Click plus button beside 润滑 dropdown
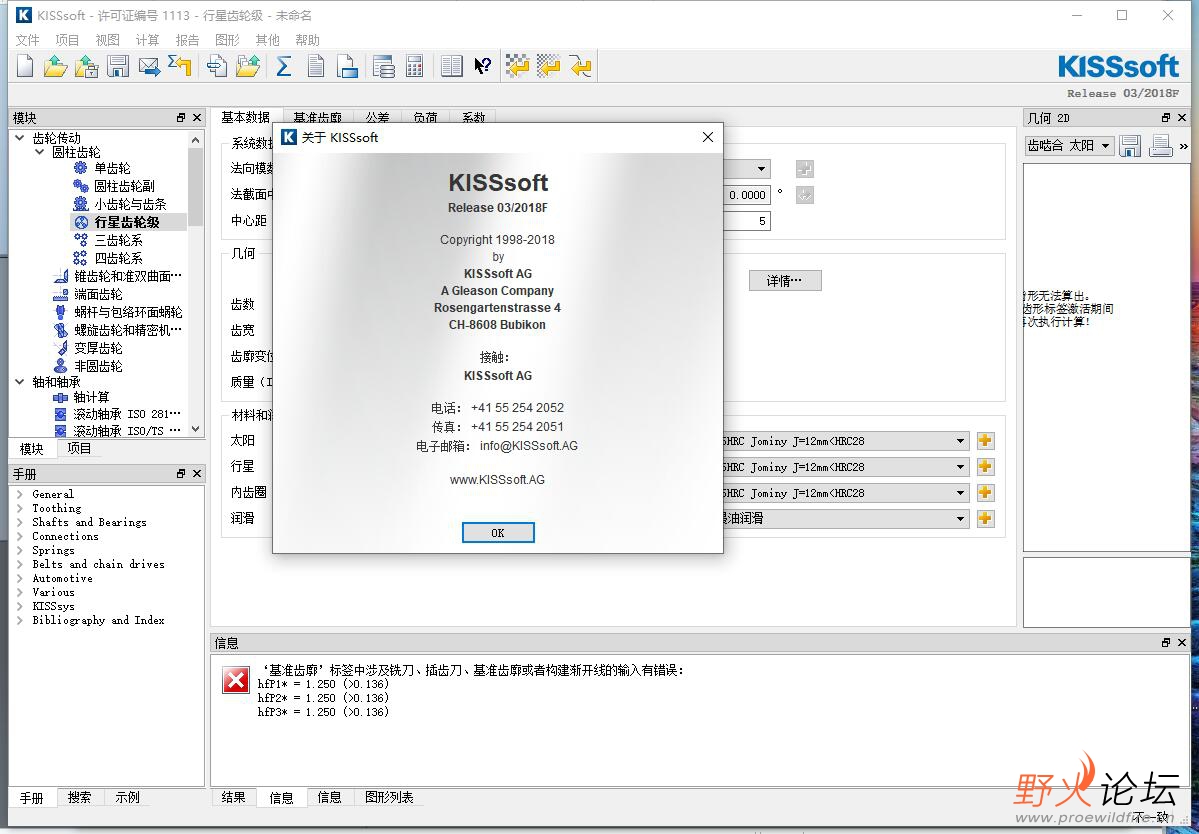 coord(985,519)
